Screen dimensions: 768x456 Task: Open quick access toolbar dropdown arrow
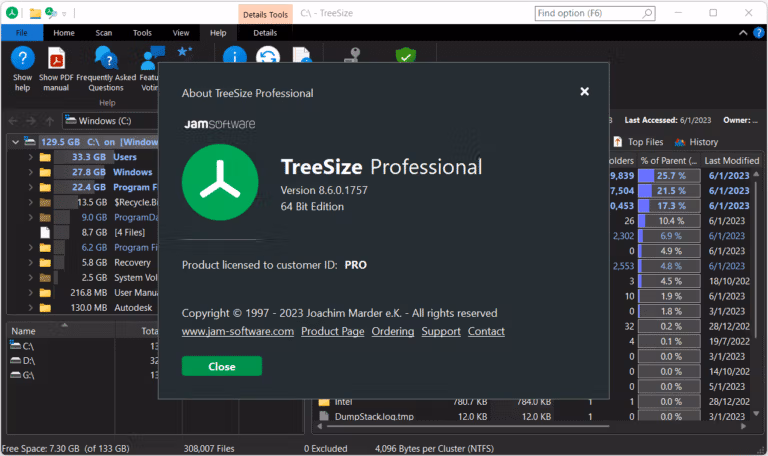[x=65, y=14]
